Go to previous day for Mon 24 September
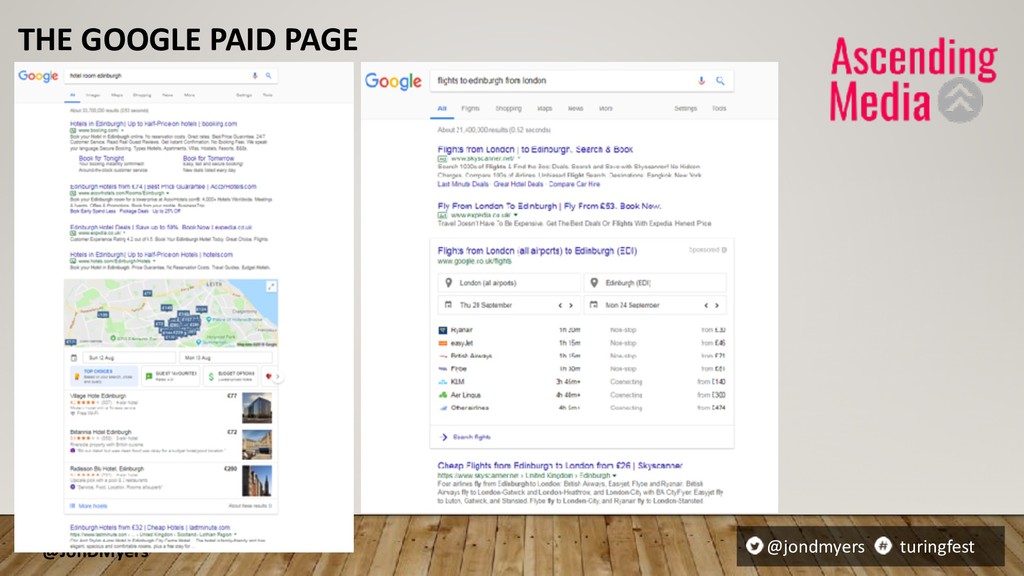Viewport: 1024px width, 576px height. pos(706,306)
